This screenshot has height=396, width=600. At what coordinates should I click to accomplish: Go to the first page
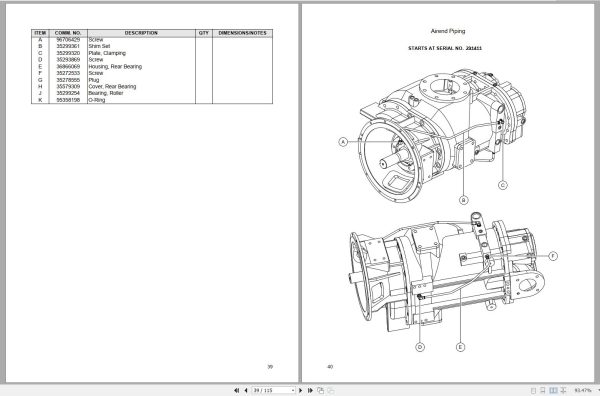click(x=236, y=390)
